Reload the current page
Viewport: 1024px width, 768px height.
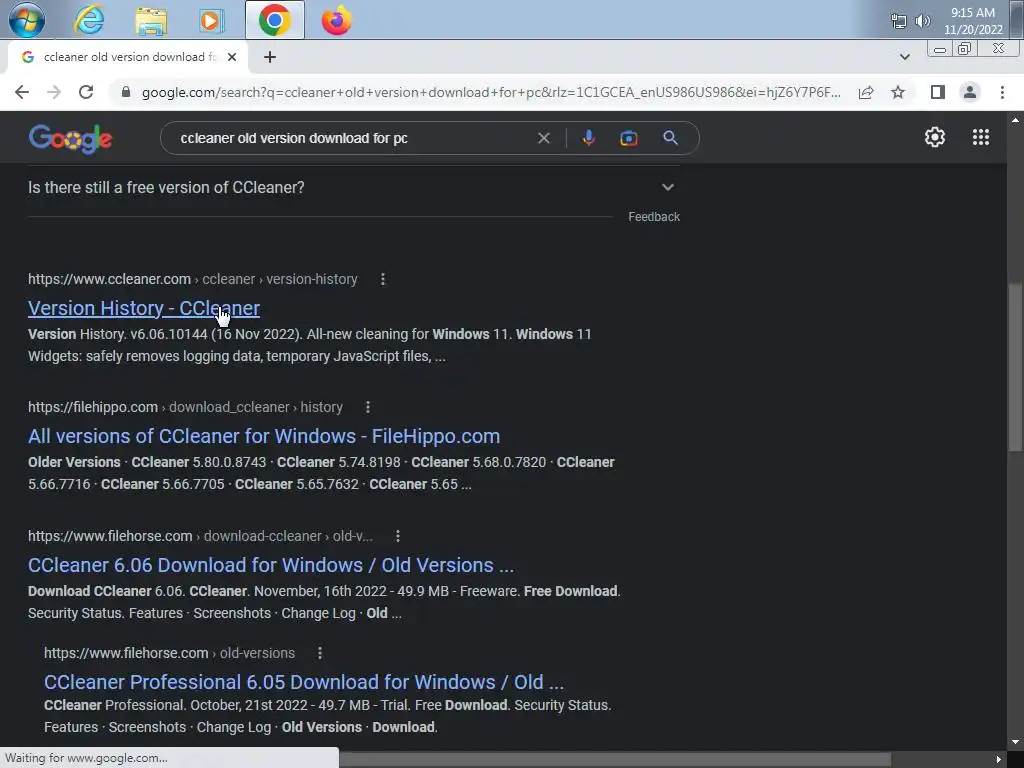(86, 92)
